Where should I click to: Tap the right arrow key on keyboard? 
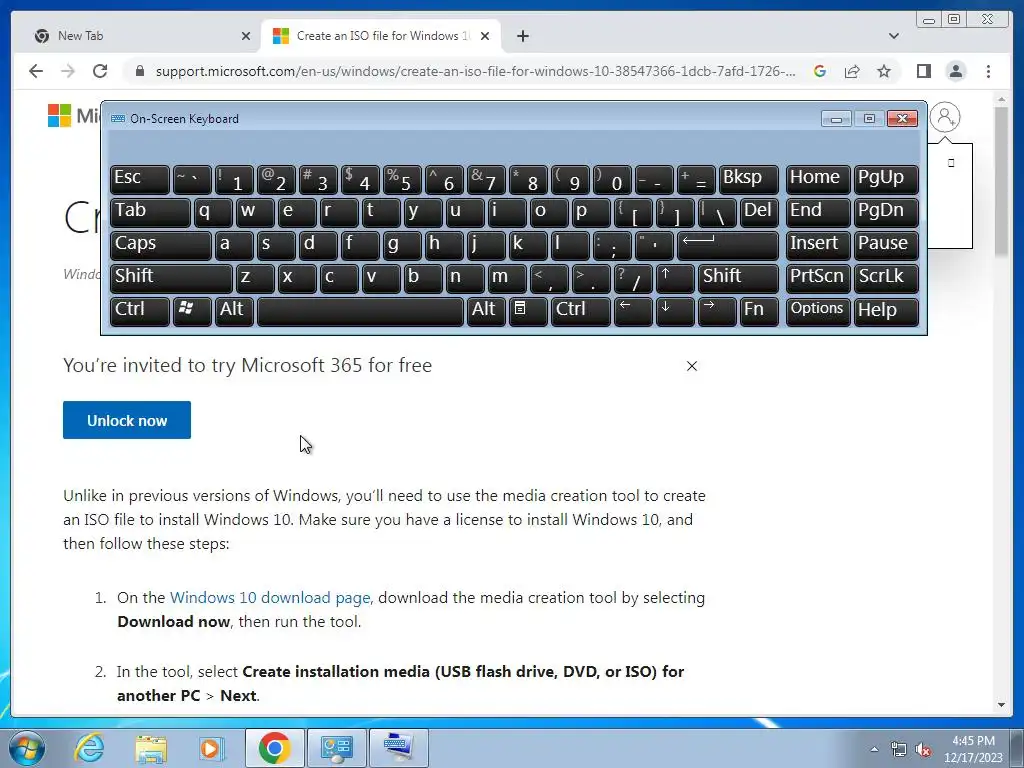717,312
